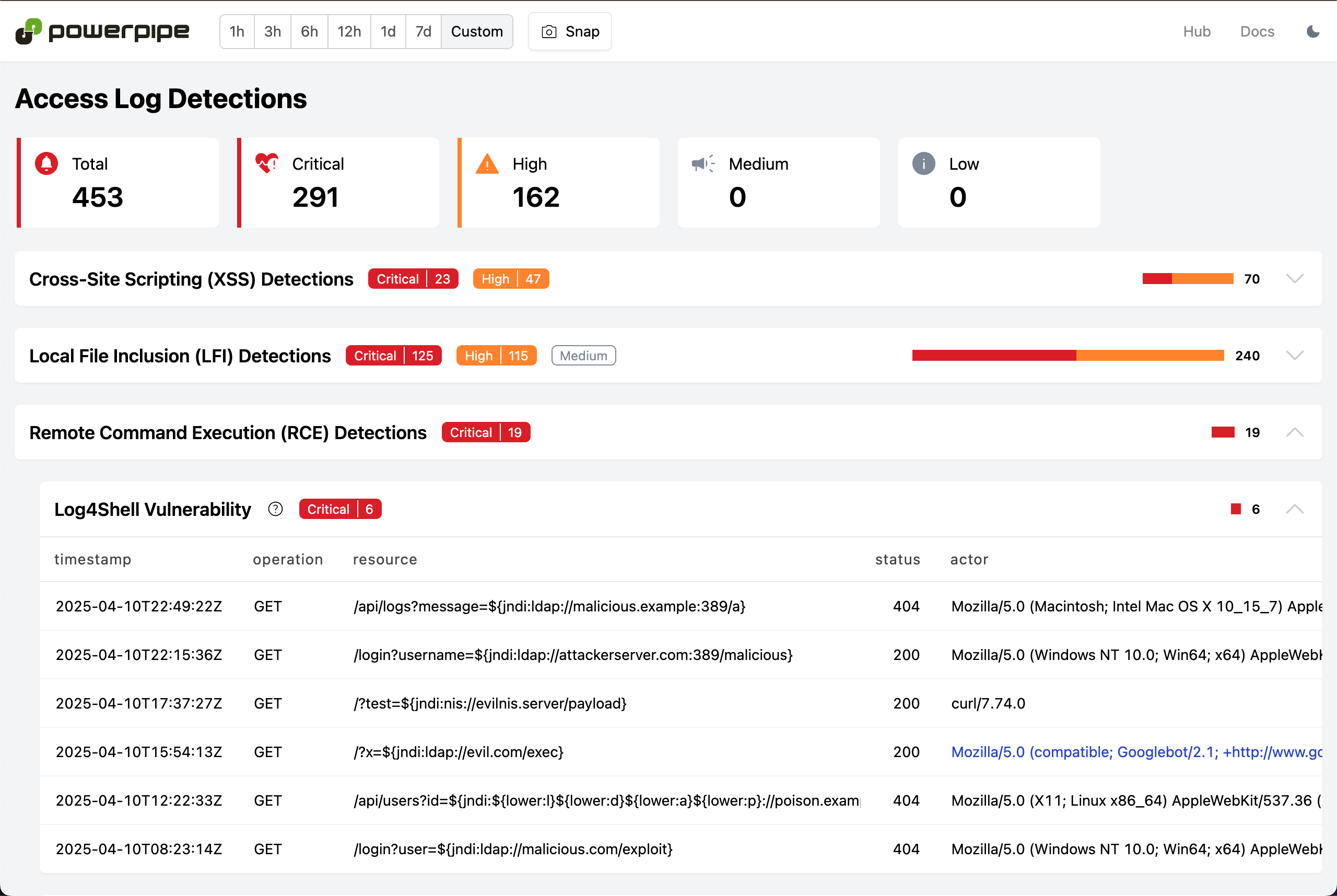1337x896 pixels.
Task: Expand the Local File Inclusion Detections section
Action: click(x=1295, y=355)
